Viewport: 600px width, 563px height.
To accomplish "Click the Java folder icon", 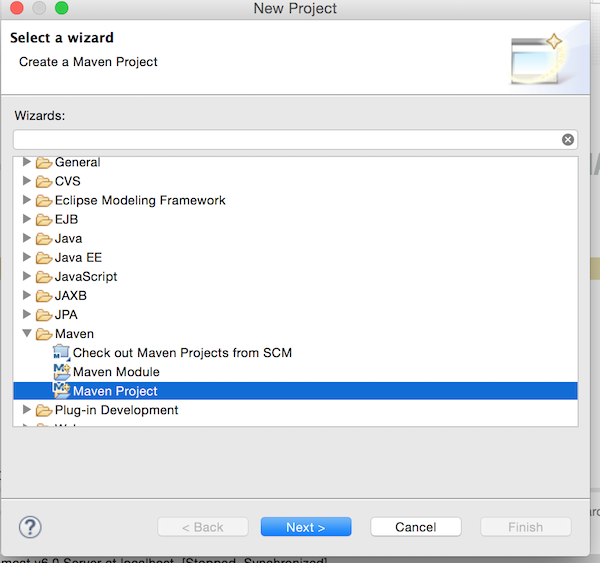I will pos(44,239).
